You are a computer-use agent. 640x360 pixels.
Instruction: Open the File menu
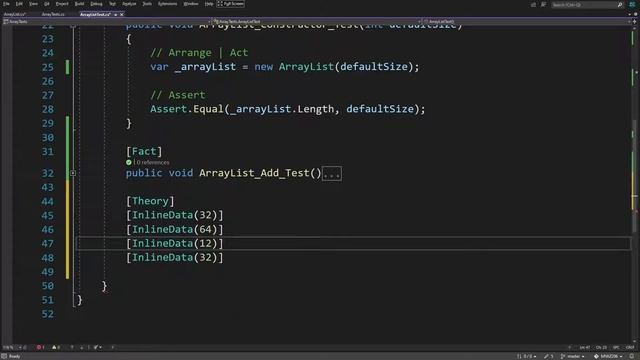pyautogui.click(x=6, y=4)
